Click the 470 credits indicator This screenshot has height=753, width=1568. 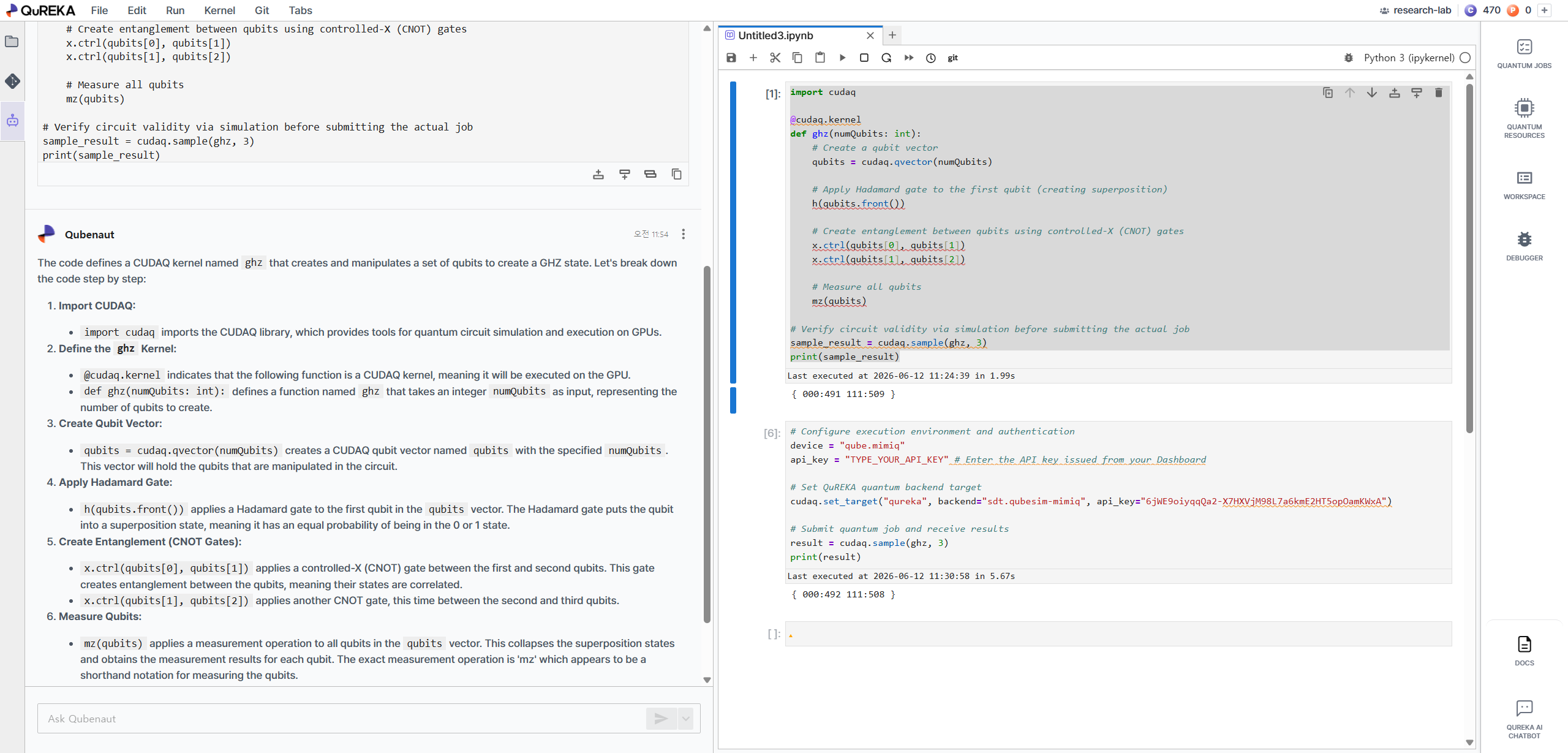point(1483,10)
